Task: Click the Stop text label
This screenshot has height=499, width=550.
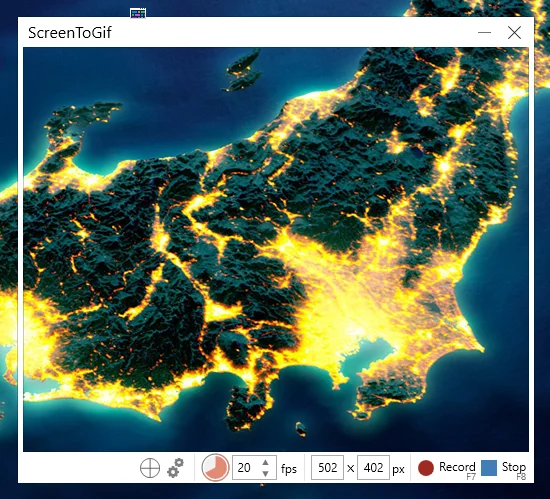Action: (514, 467)
